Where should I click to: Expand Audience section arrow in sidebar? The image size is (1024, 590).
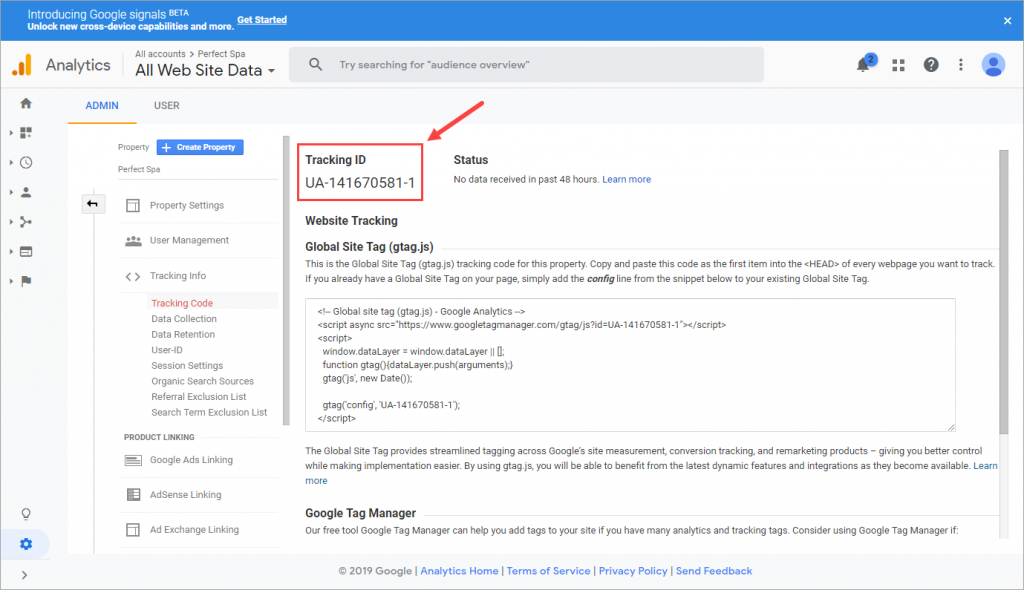pyautogui.click(x=11, y=192)
